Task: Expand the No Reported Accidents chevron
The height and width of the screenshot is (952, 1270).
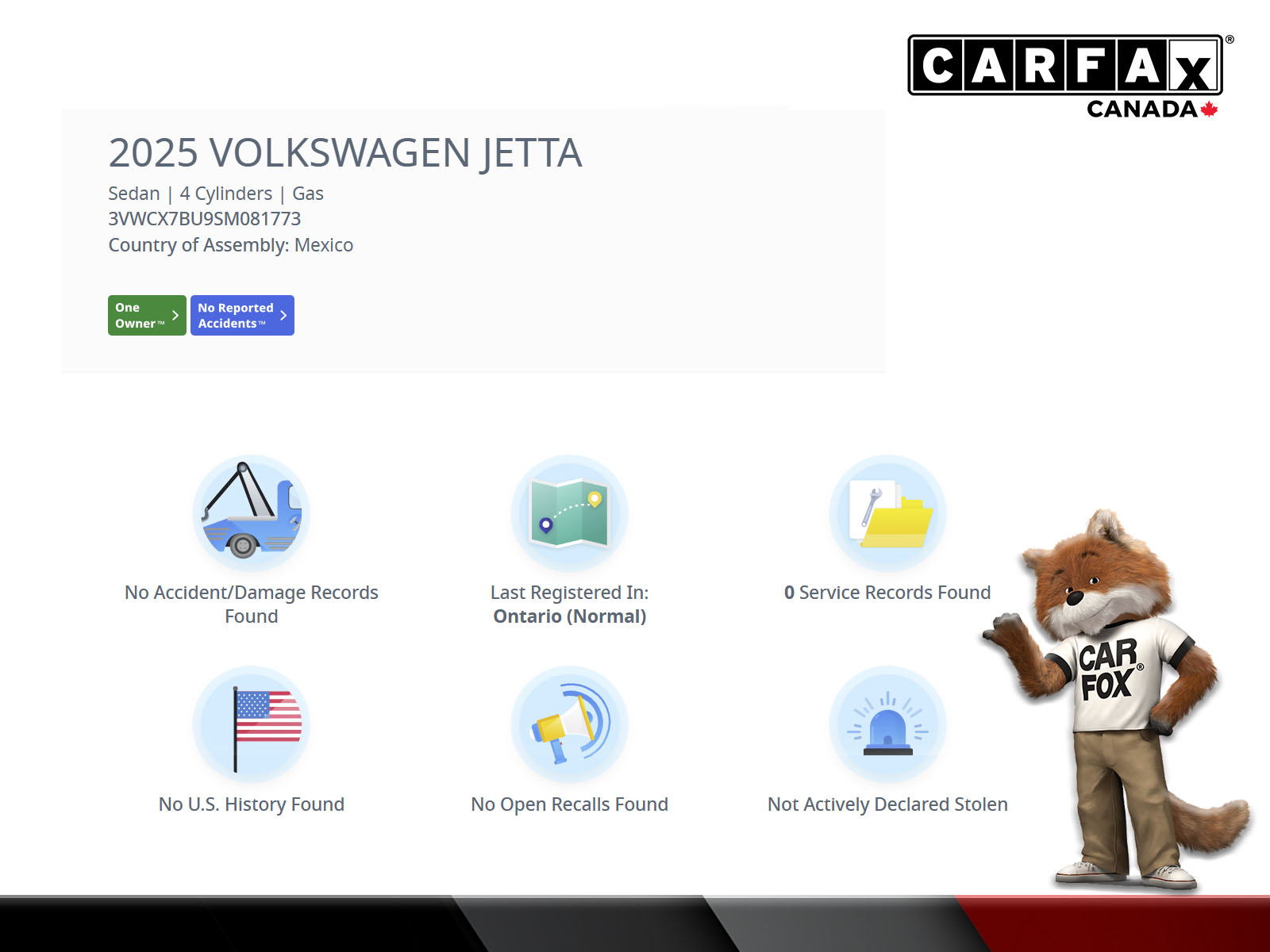Action: pyautogui.click(x=283, y=316)
